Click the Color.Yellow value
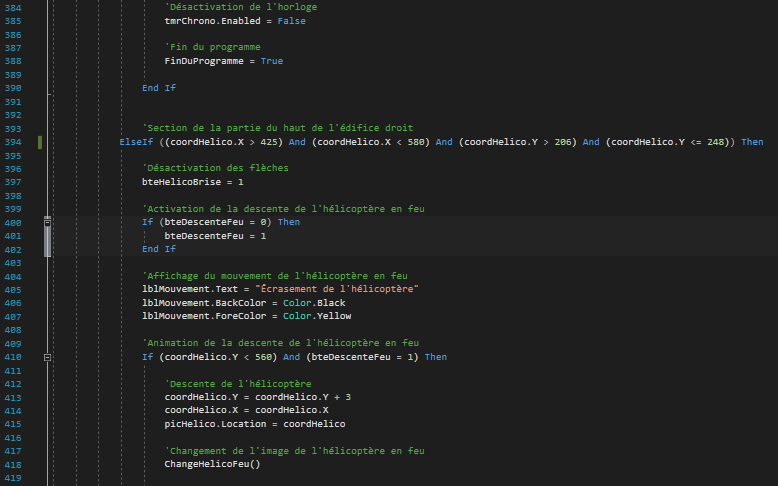The image size is (778, 486). (x=317, y=316)
